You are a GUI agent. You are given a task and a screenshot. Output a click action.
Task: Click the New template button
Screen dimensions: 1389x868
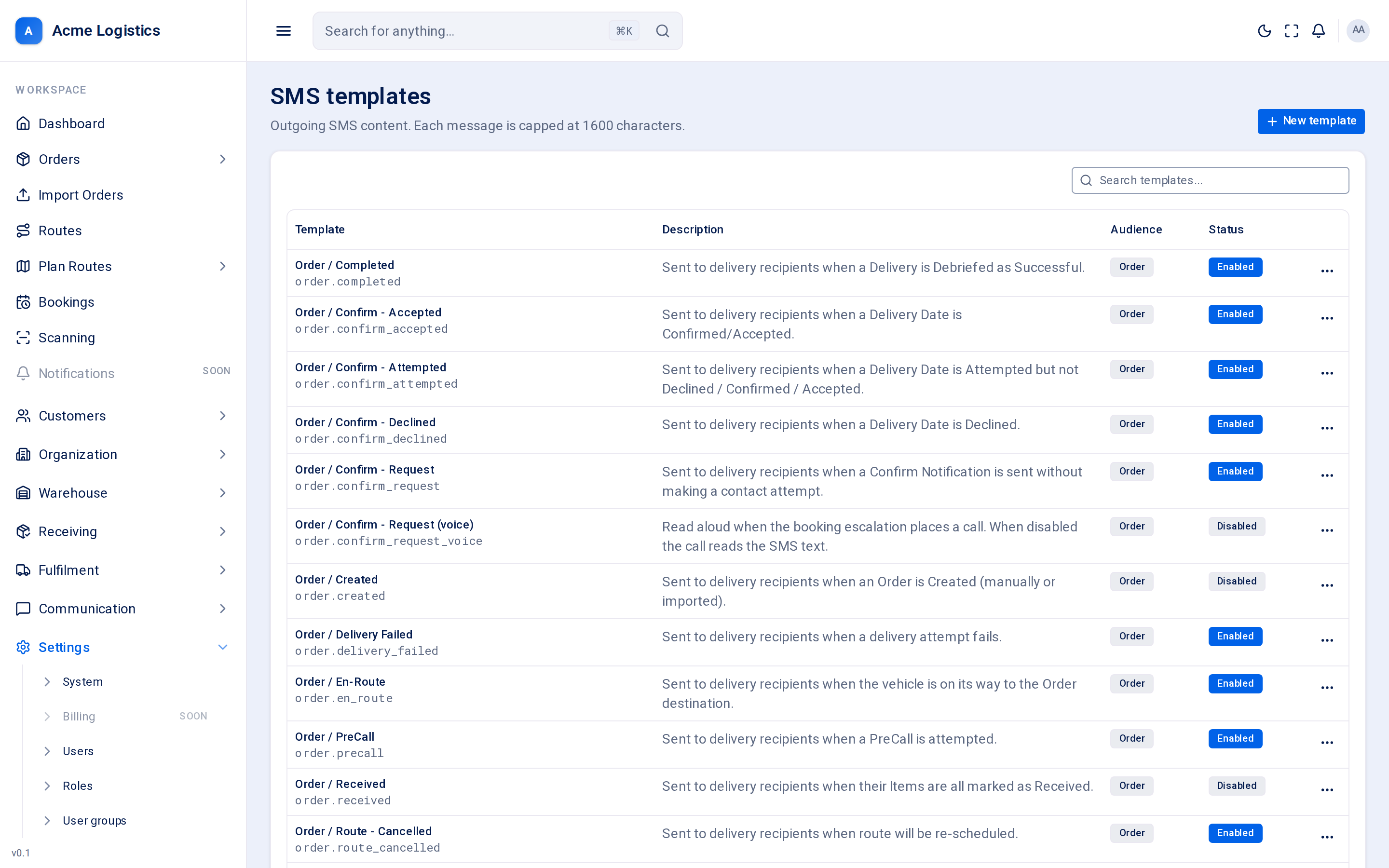(1311, 121)
